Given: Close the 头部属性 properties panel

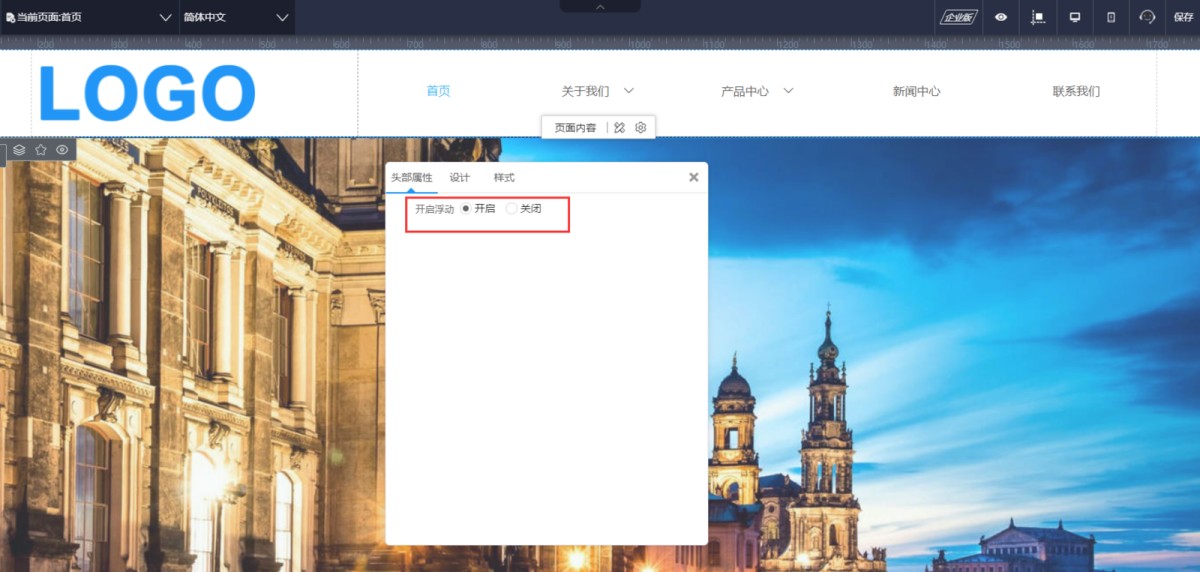Looking at the screenshot, I should click(694, 177).
